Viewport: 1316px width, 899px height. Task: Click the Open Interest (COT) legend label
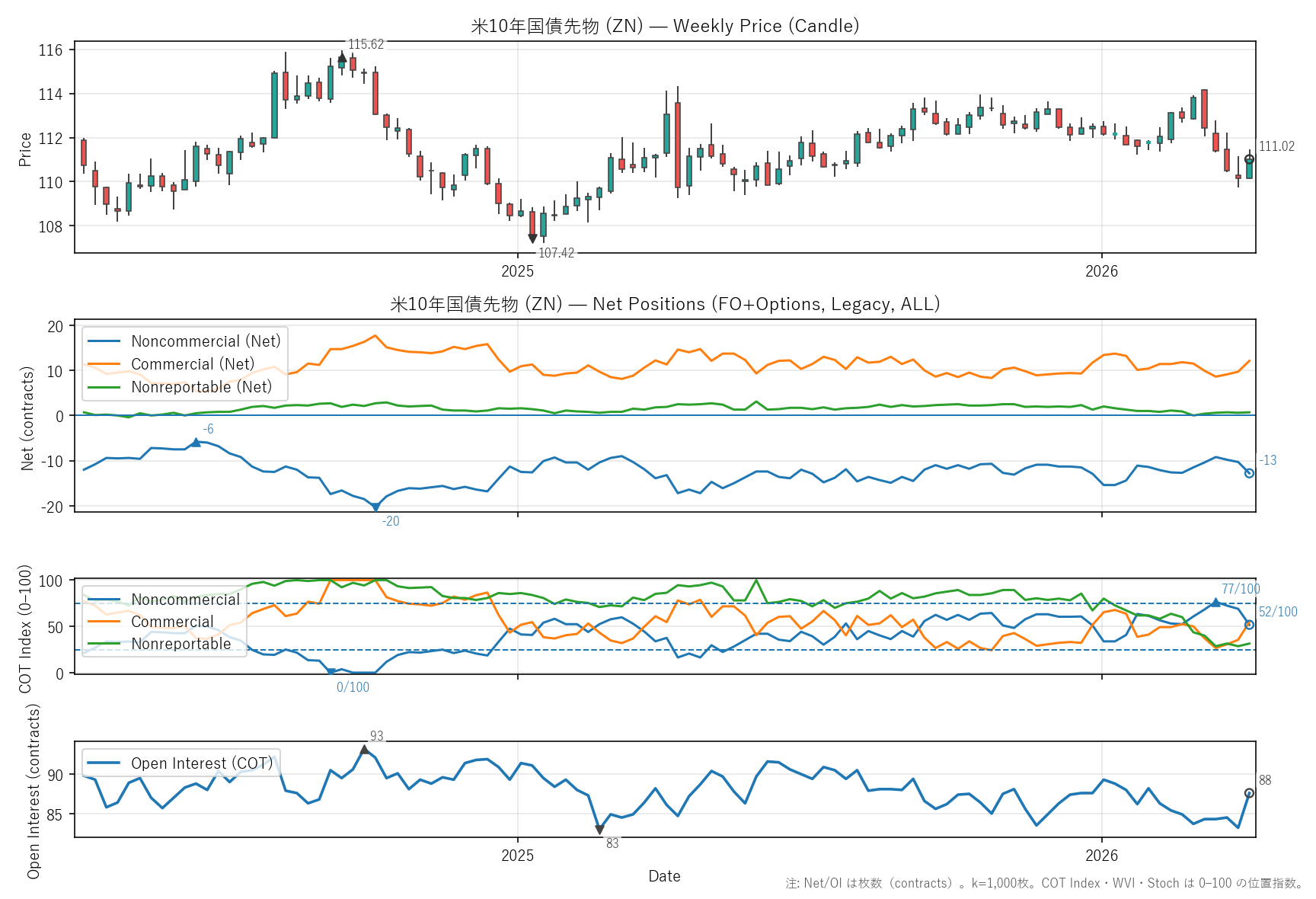point(201,763)
